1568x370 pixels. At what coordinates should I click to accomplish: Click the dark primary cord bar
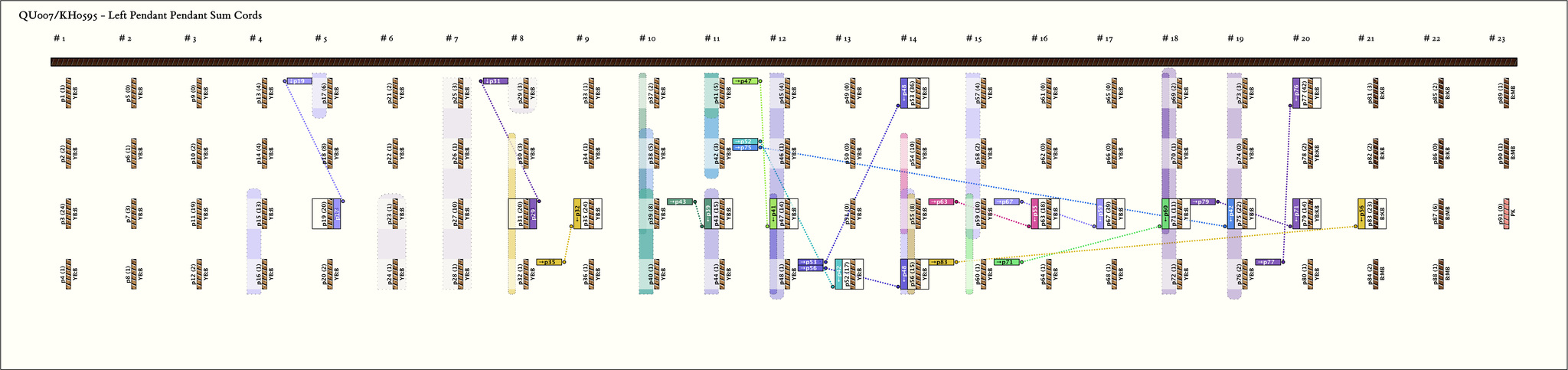point(783,62)
